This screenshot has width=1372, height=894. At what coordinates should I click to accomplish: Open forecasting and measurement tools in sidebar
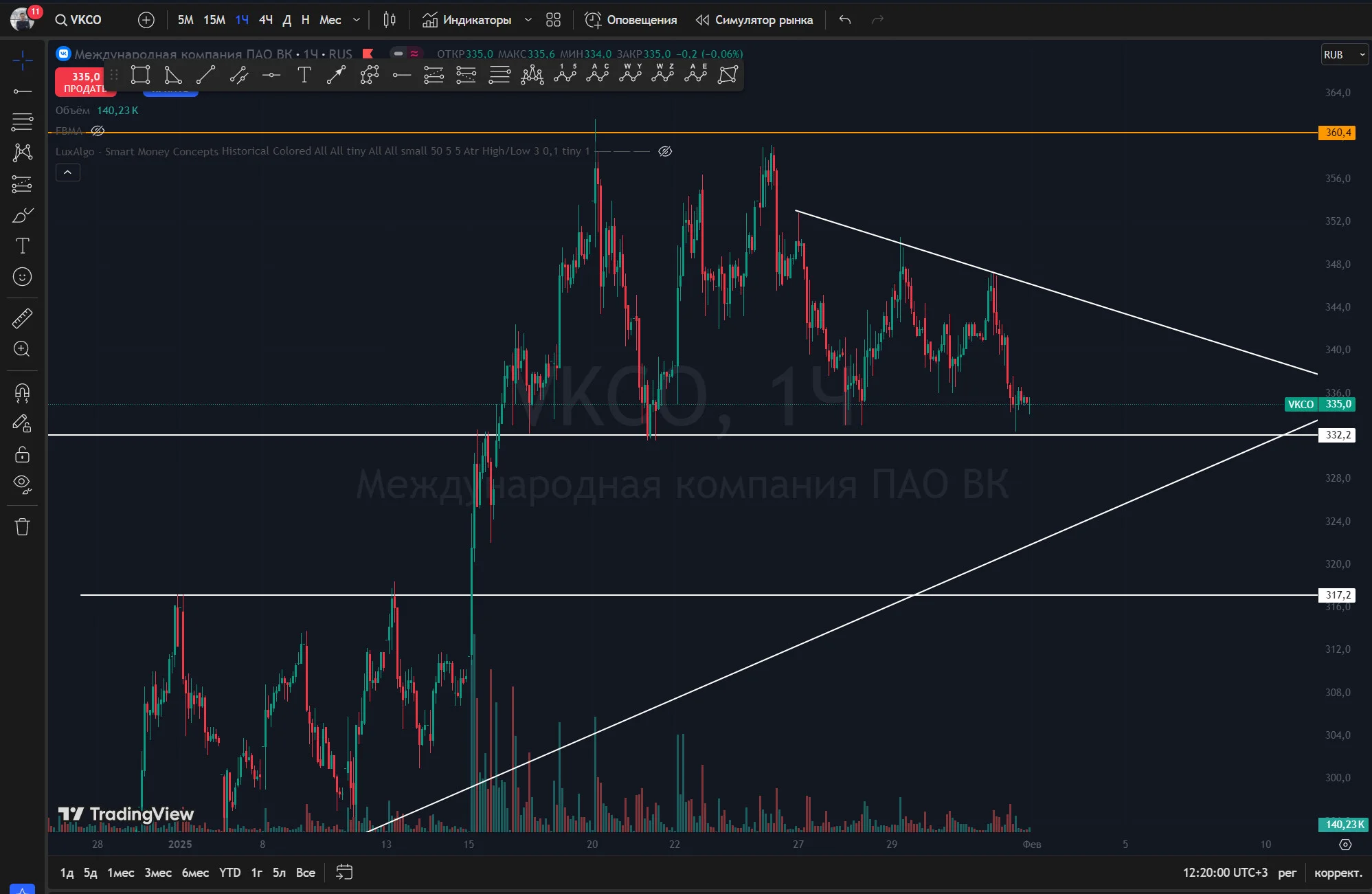pyautogui.click(x=23, y=184)
